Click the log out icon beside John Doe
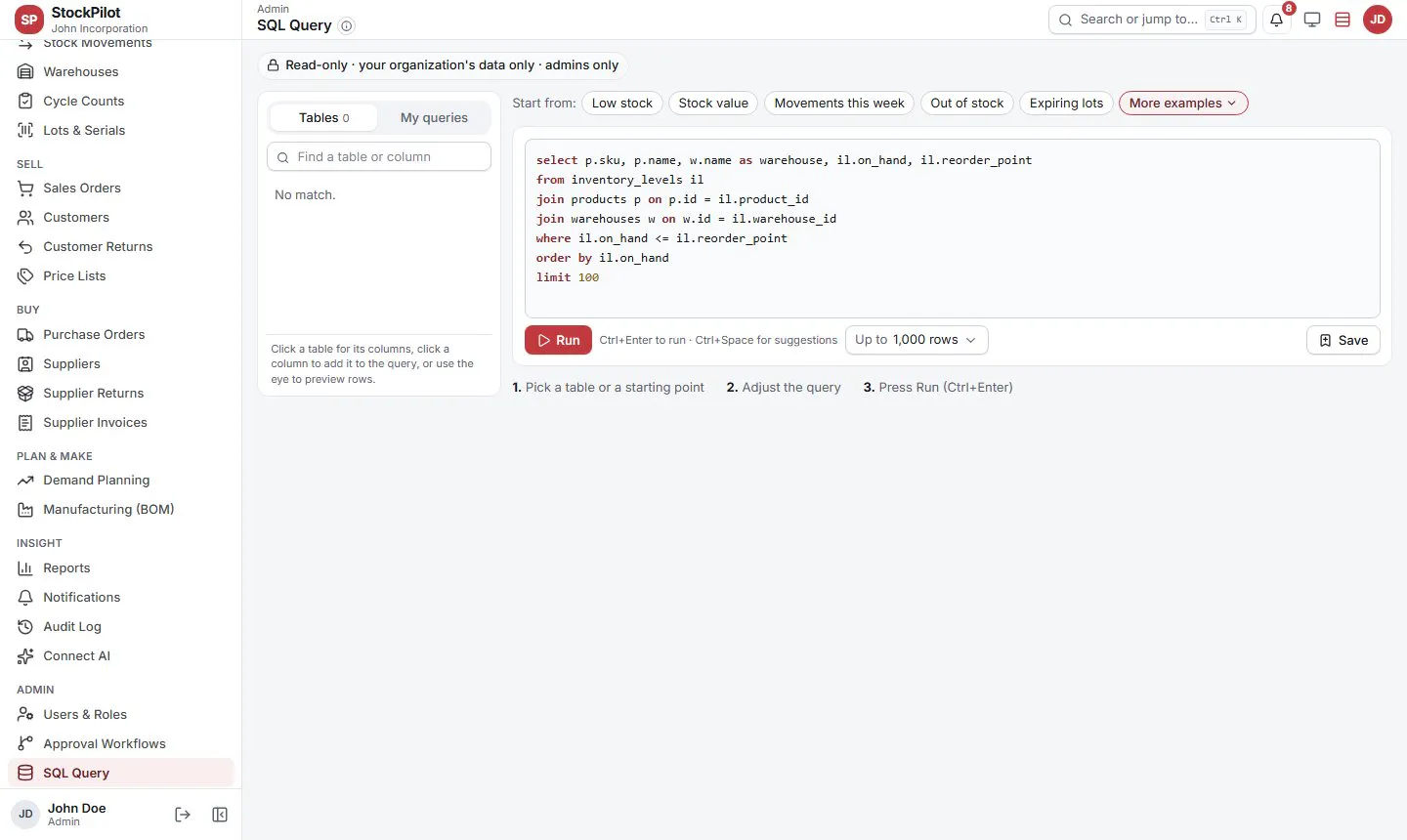Viewport: 1407px width, 840px height. (x=183, y=815)
